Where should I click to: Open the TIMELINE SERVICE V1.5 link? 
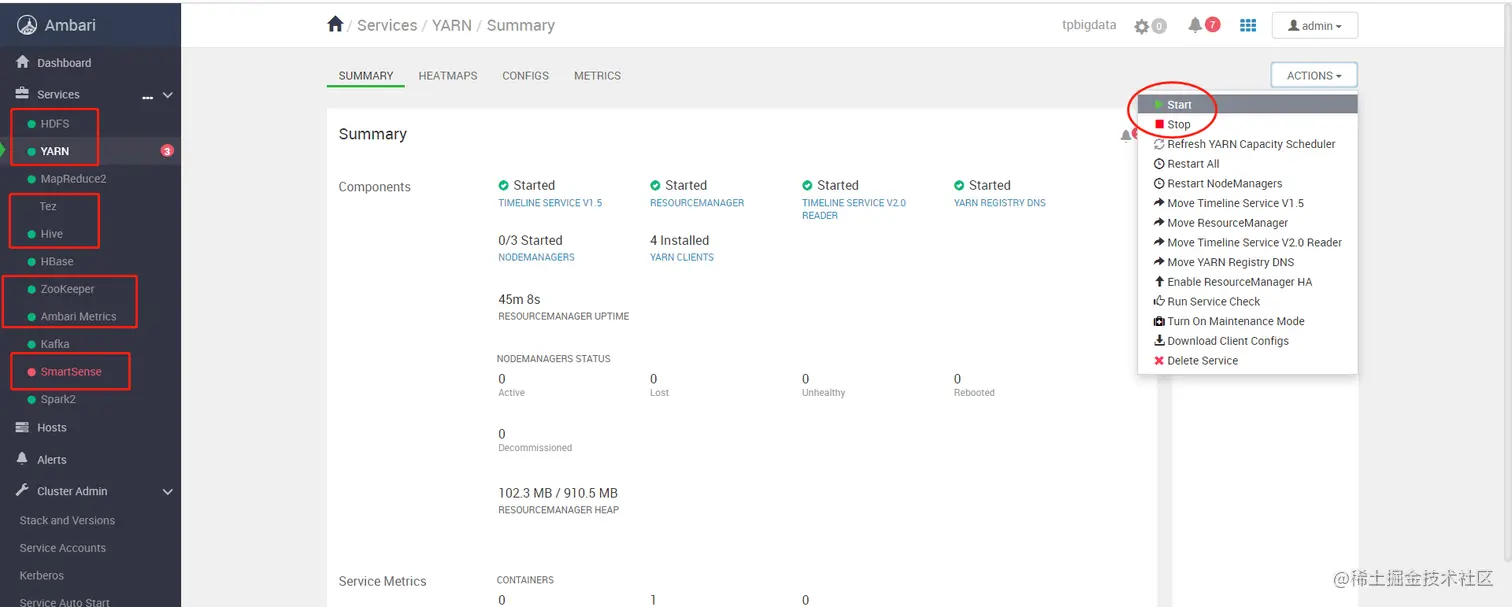point(550,203)
